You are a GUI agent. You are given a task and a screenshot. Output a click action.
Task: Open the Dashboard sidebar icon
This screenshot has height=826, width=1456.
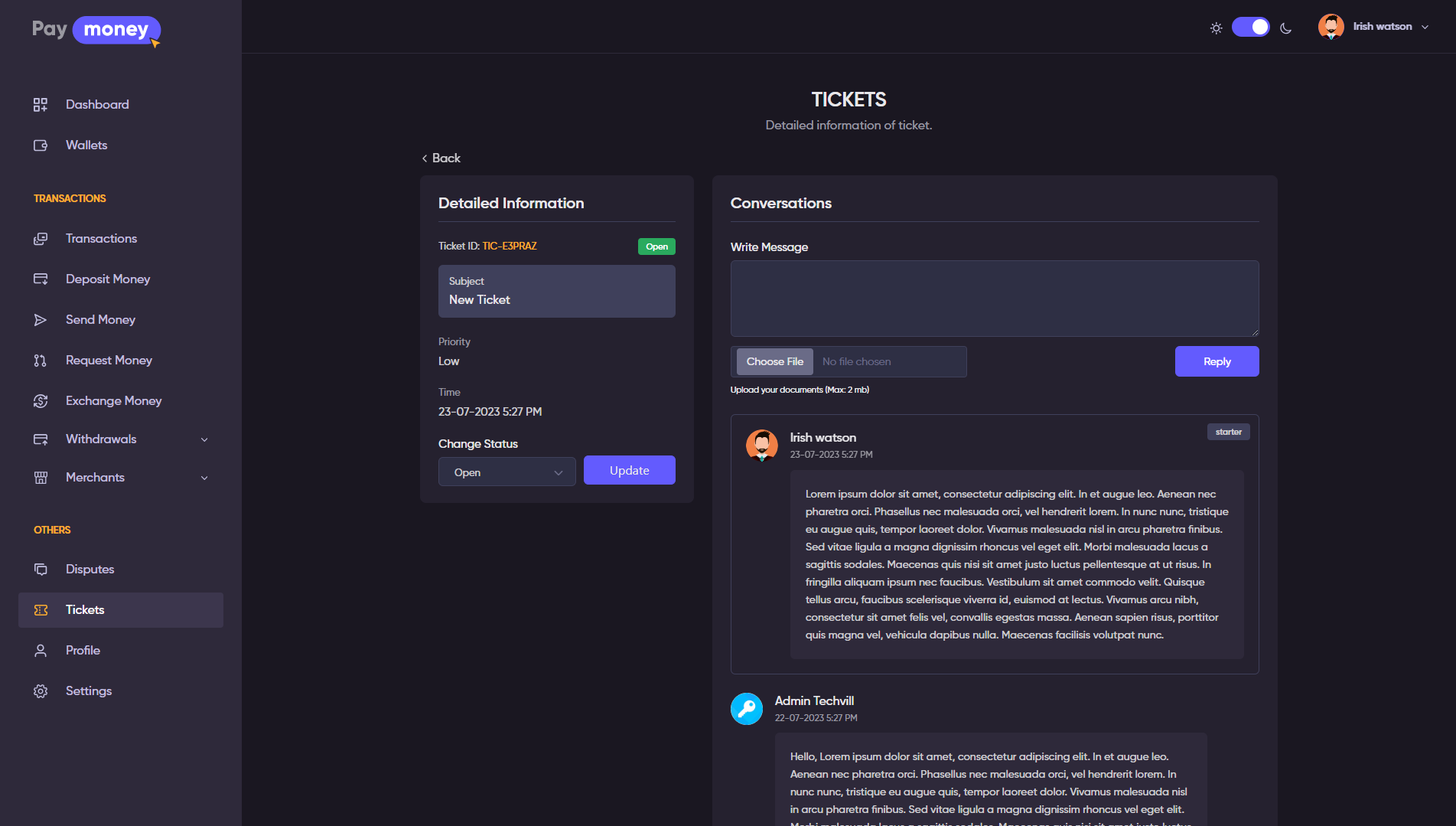click(x=40, y=104)
